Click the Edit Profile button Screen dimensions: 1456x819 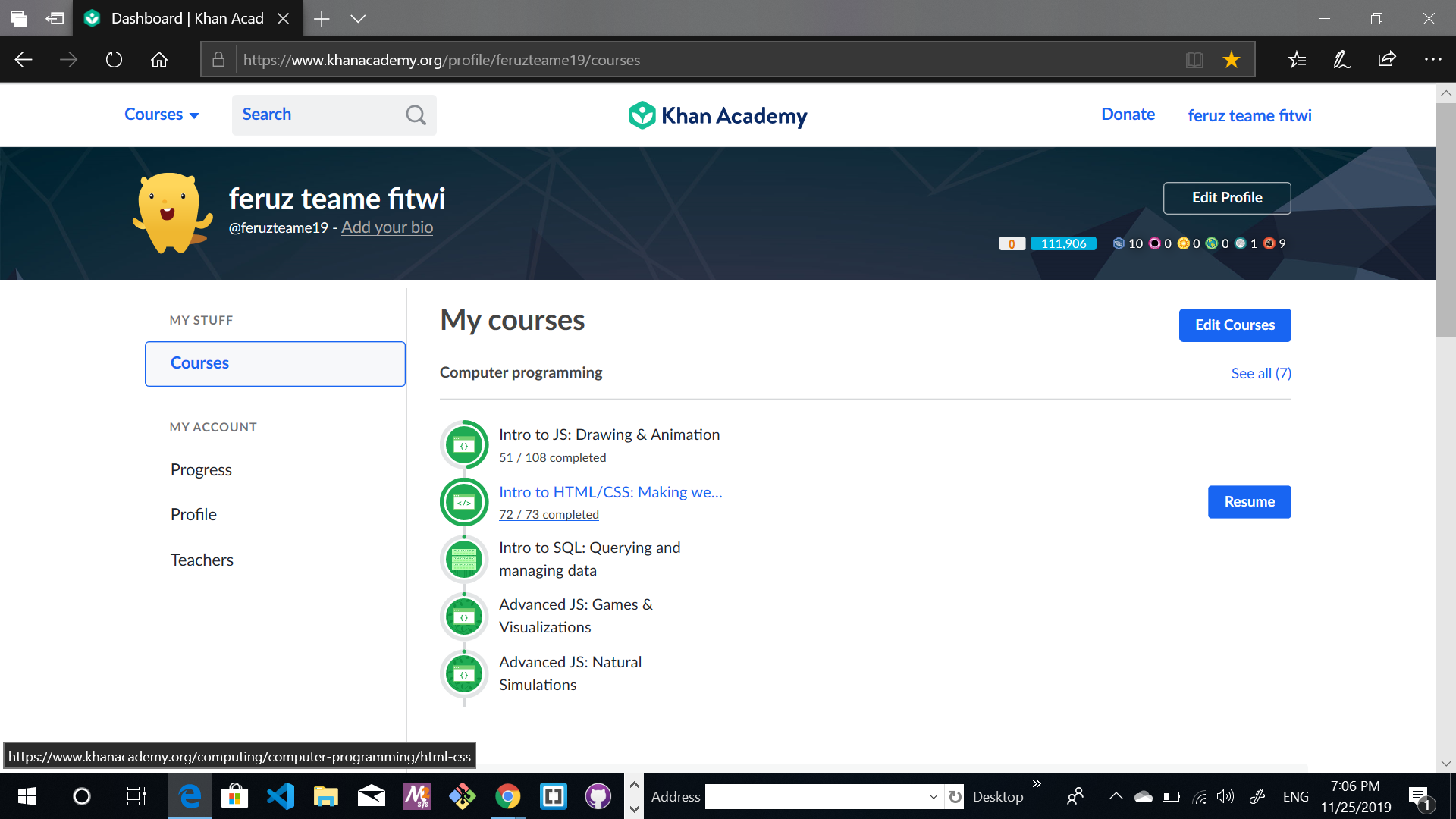pyautogui.click(x=1227, y=198)
